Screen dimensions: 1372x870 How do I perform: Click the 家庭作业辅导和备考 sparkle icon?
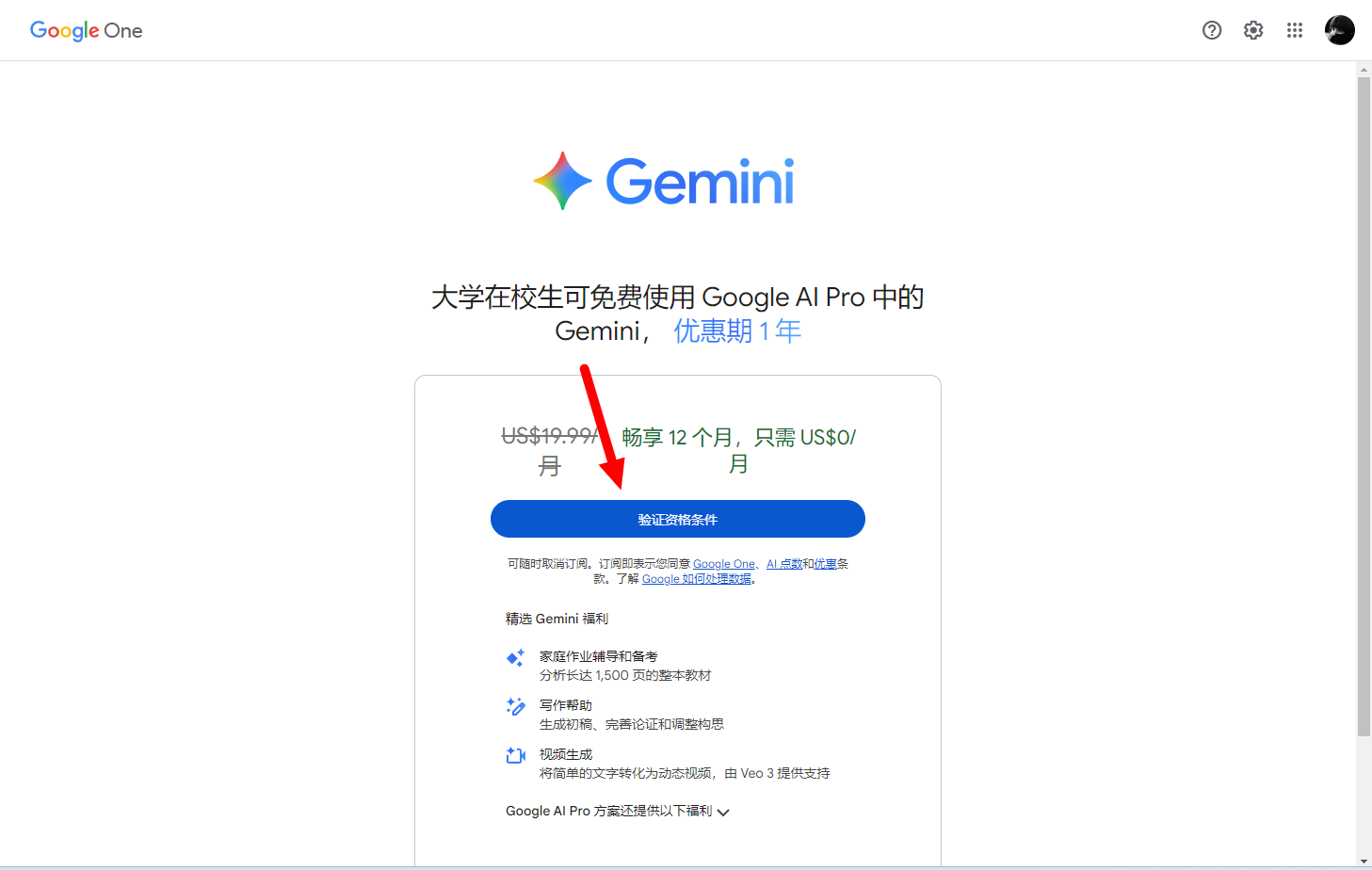tap(515, 657)
